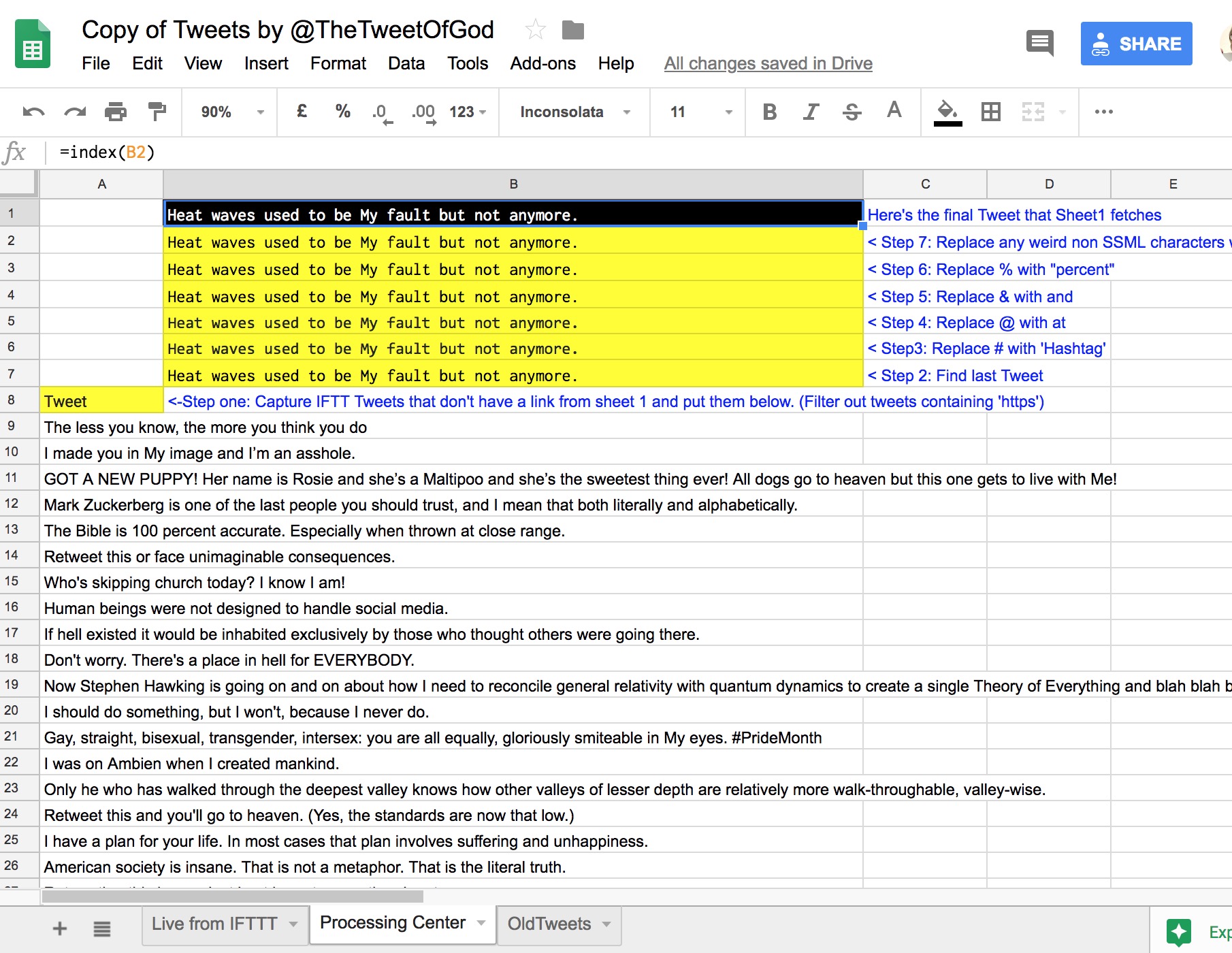
Task: Open the fill colour picker
Action: point(947,112)
